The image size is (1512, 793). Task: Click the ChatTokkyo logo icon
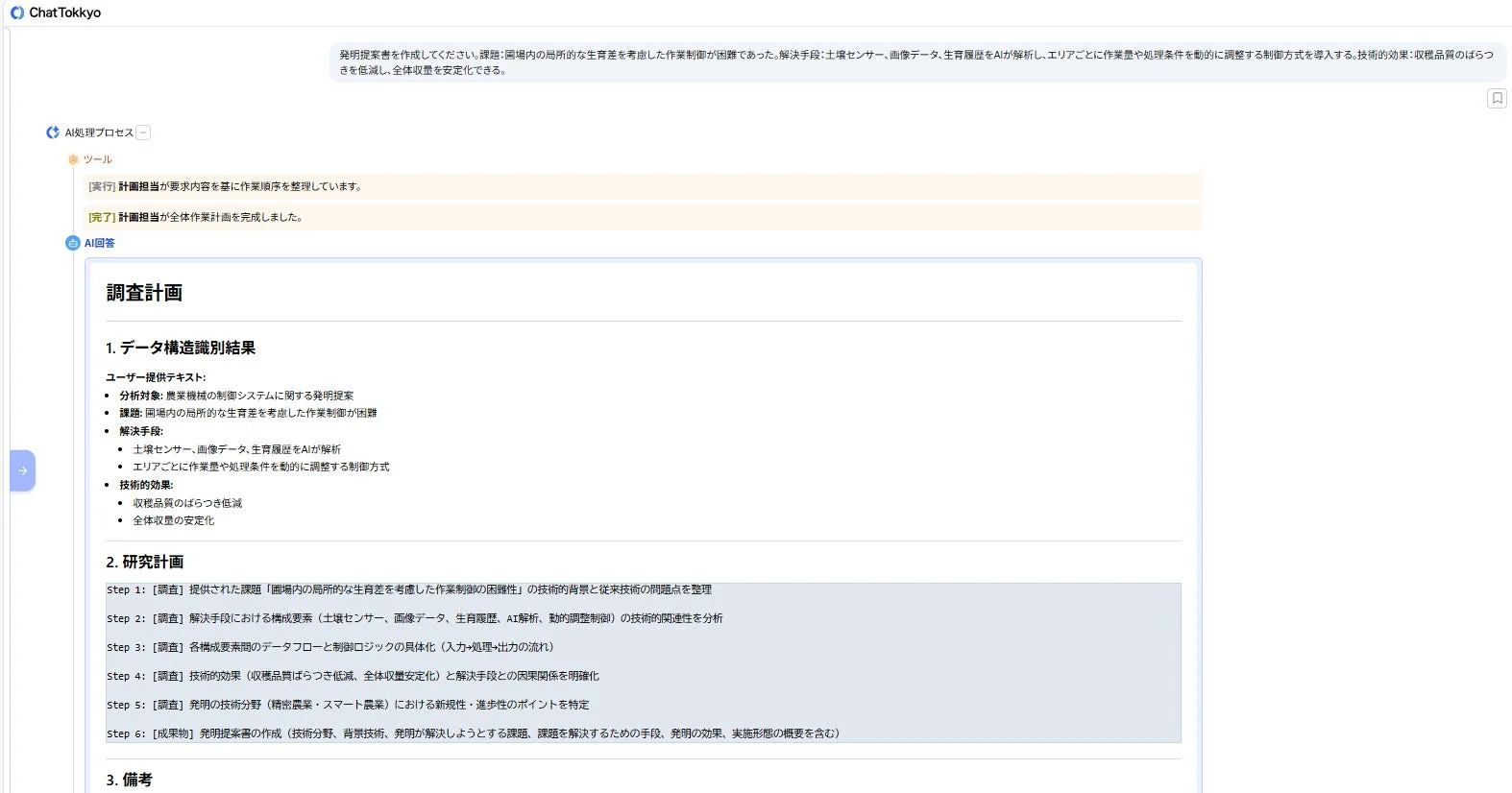point(16,12)
